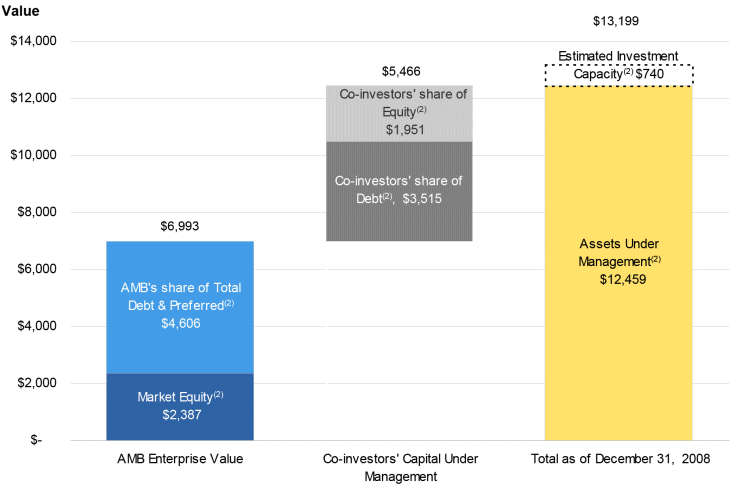Select the $2,000 axis tick label
This screenshot has width=750, height=504.
click(x=38, y=383)
